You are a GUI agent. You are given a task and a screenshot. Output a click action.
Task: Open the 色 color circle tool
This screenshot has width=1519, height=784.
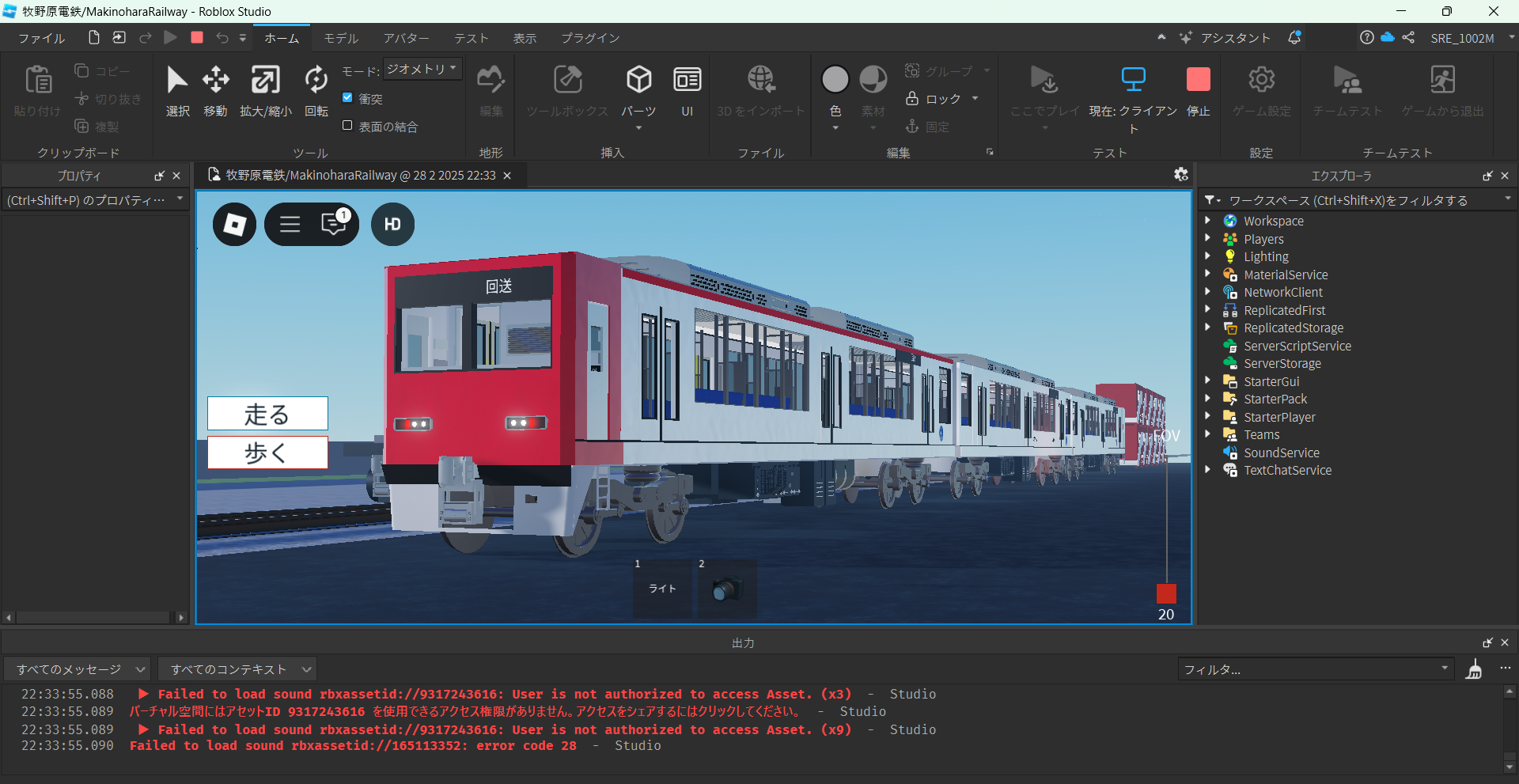point(835,79)
